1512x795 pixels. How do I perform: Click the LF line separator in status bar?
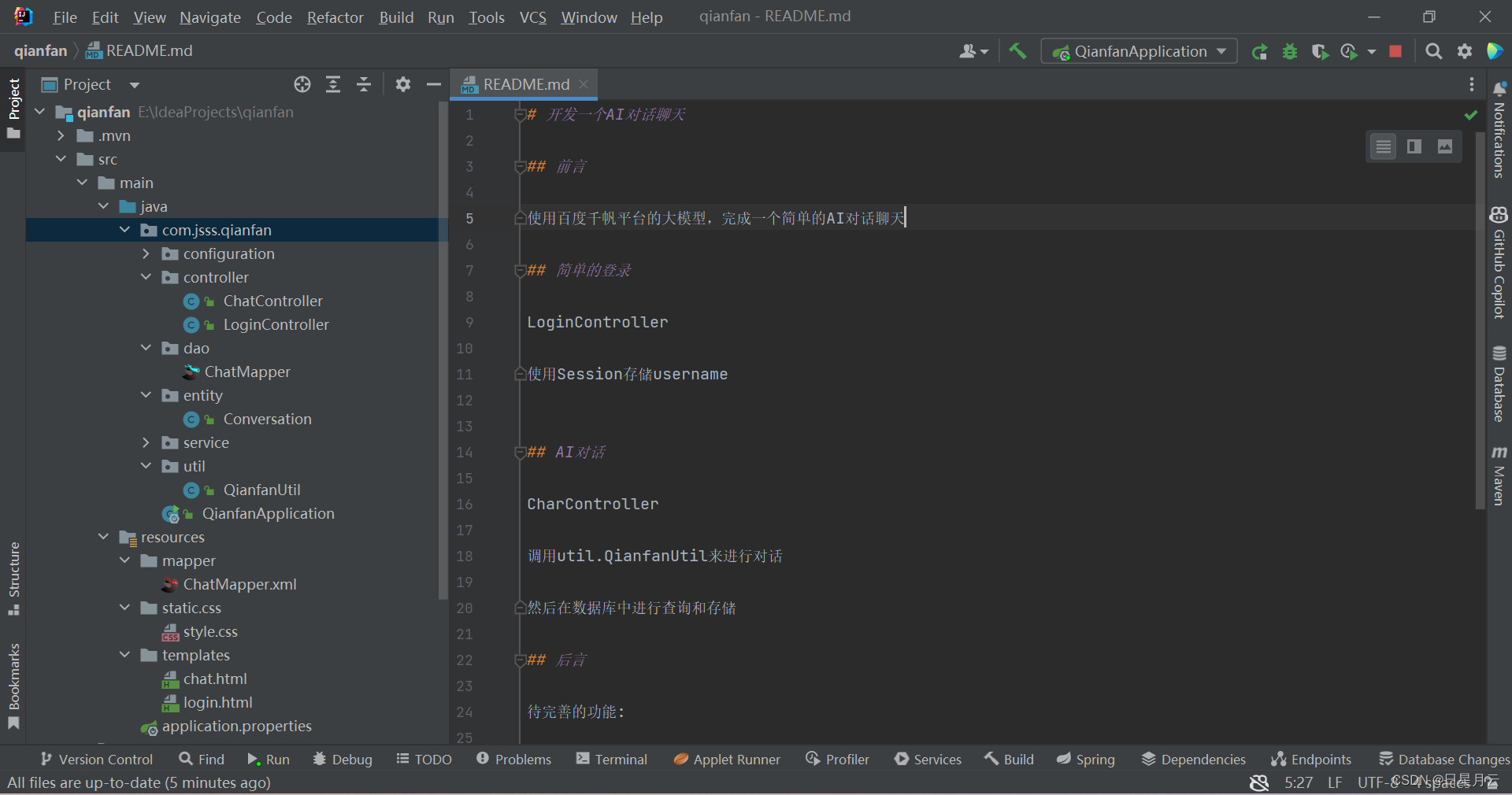tap(1335, 782)
